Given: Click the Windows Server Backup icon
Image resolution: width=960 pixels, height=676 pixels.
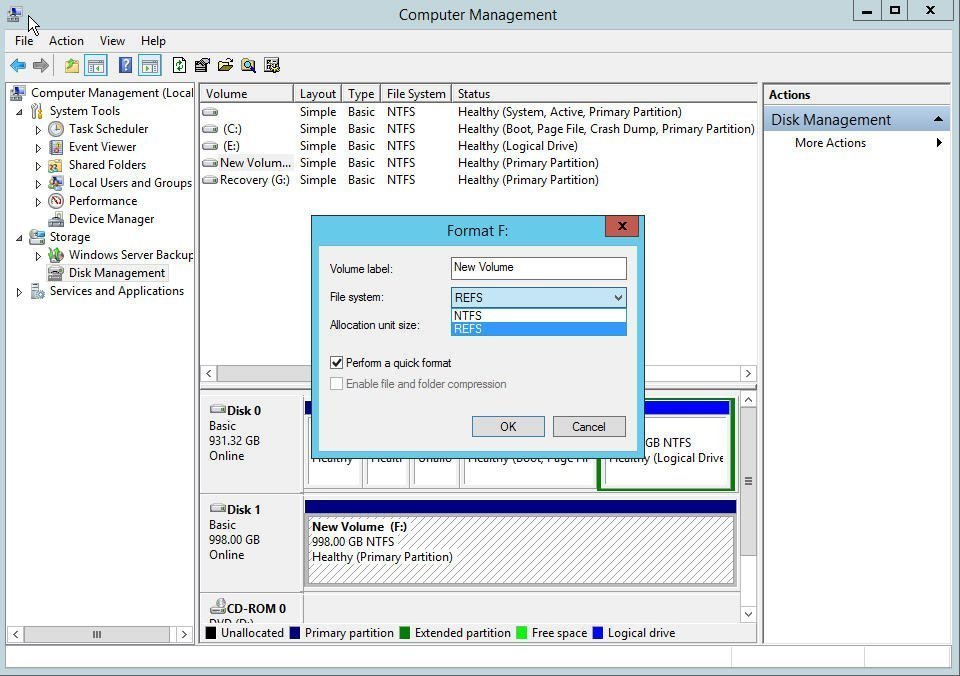Looking at the screenshot, I should click(x=56, y=255).
